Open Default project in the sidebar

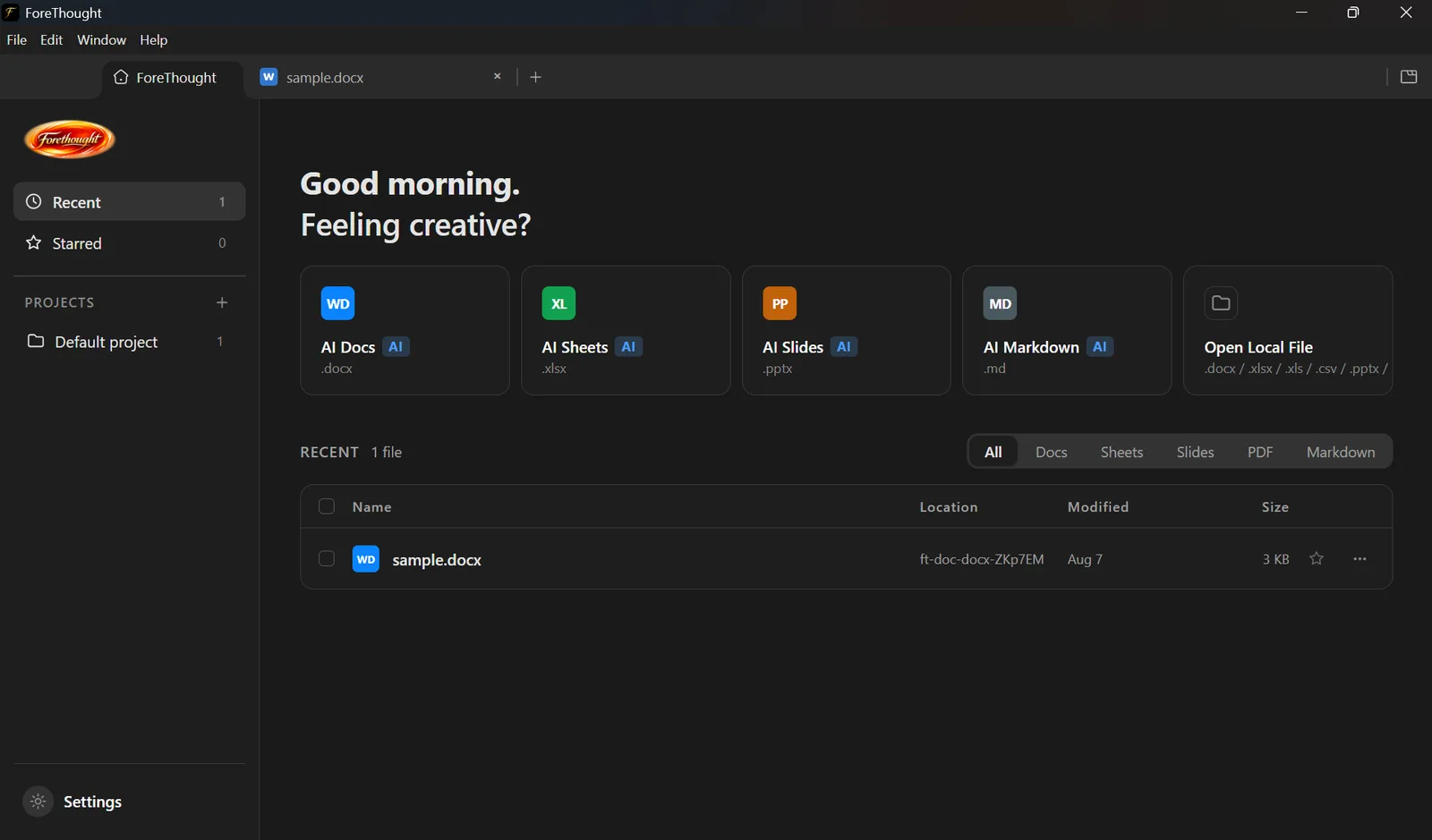(x=129, y=341)
